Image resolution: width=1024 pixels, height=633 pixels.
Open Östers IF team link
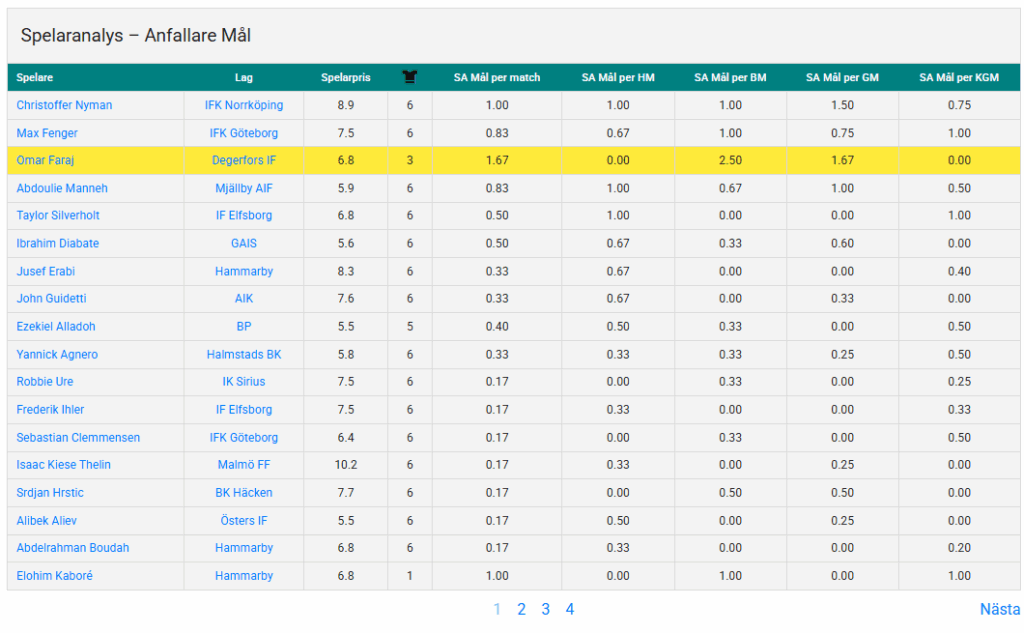tap(244, 521)
